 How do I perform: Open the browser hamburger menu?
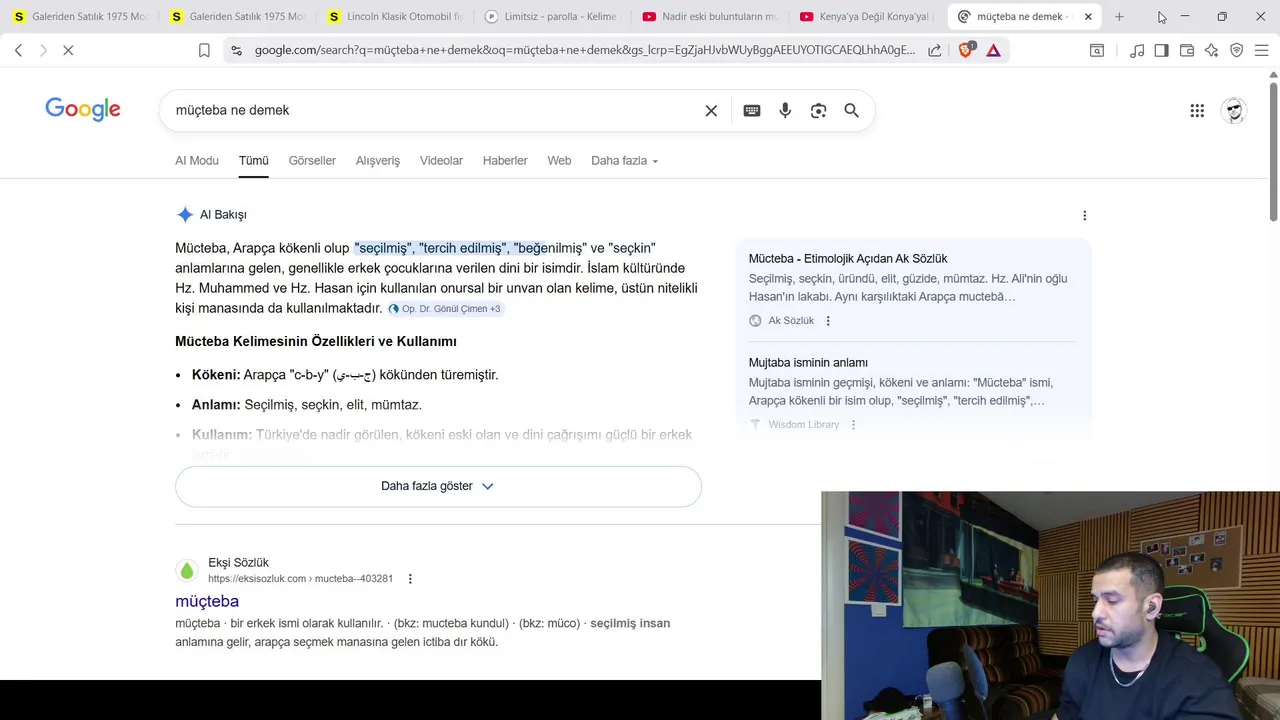tap(1261, 50)
